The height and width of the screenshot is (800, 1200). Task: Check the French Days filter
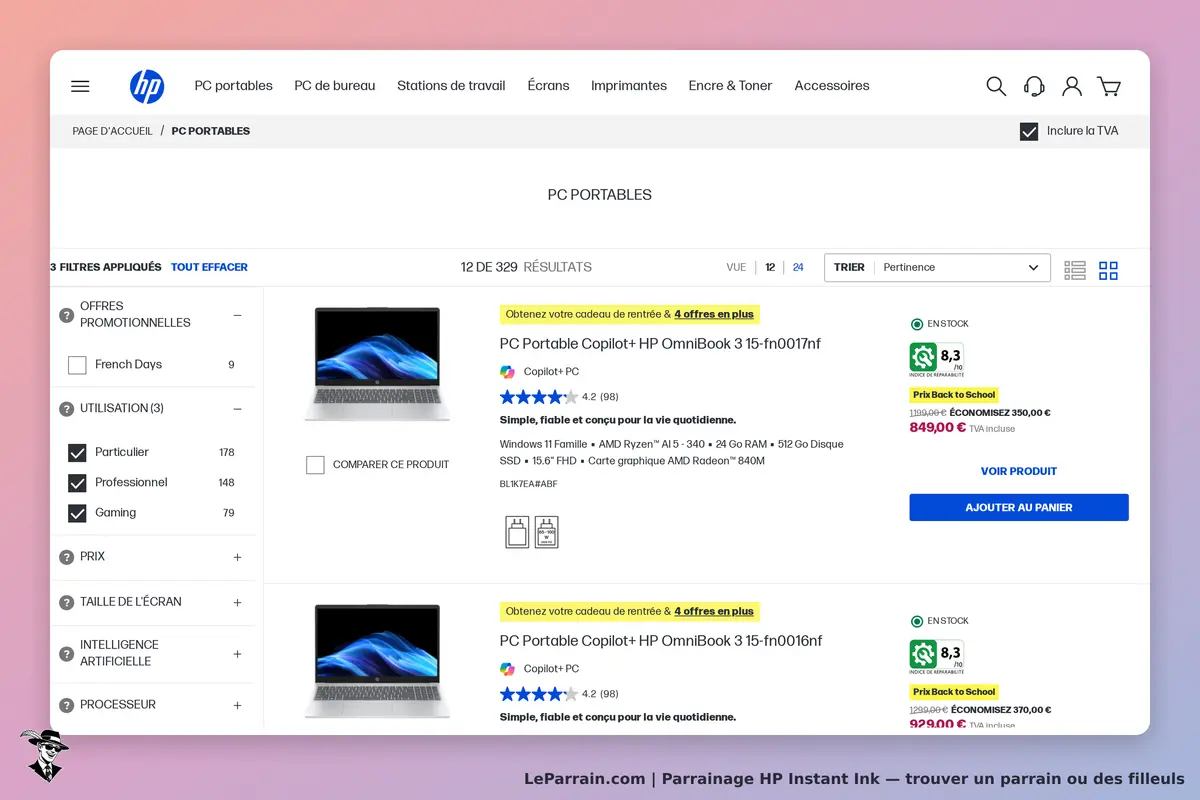(77, 365)
